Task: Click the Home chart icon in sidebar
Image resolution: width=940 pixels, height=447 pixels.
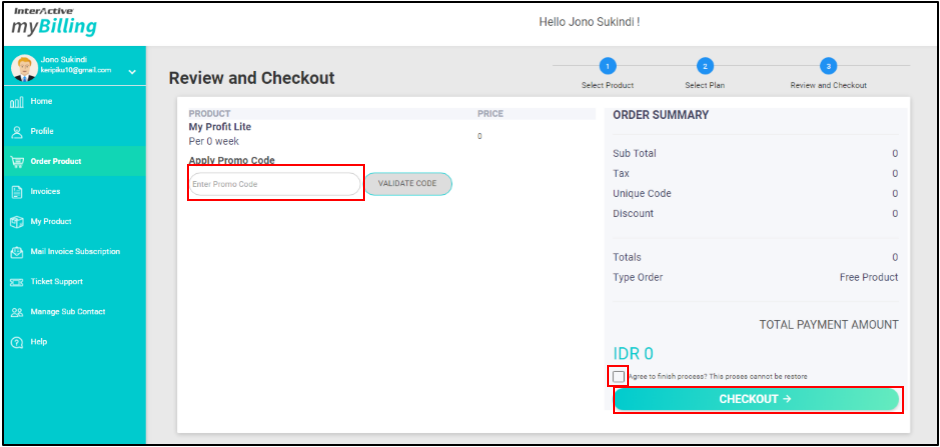Action: [16, 102]
